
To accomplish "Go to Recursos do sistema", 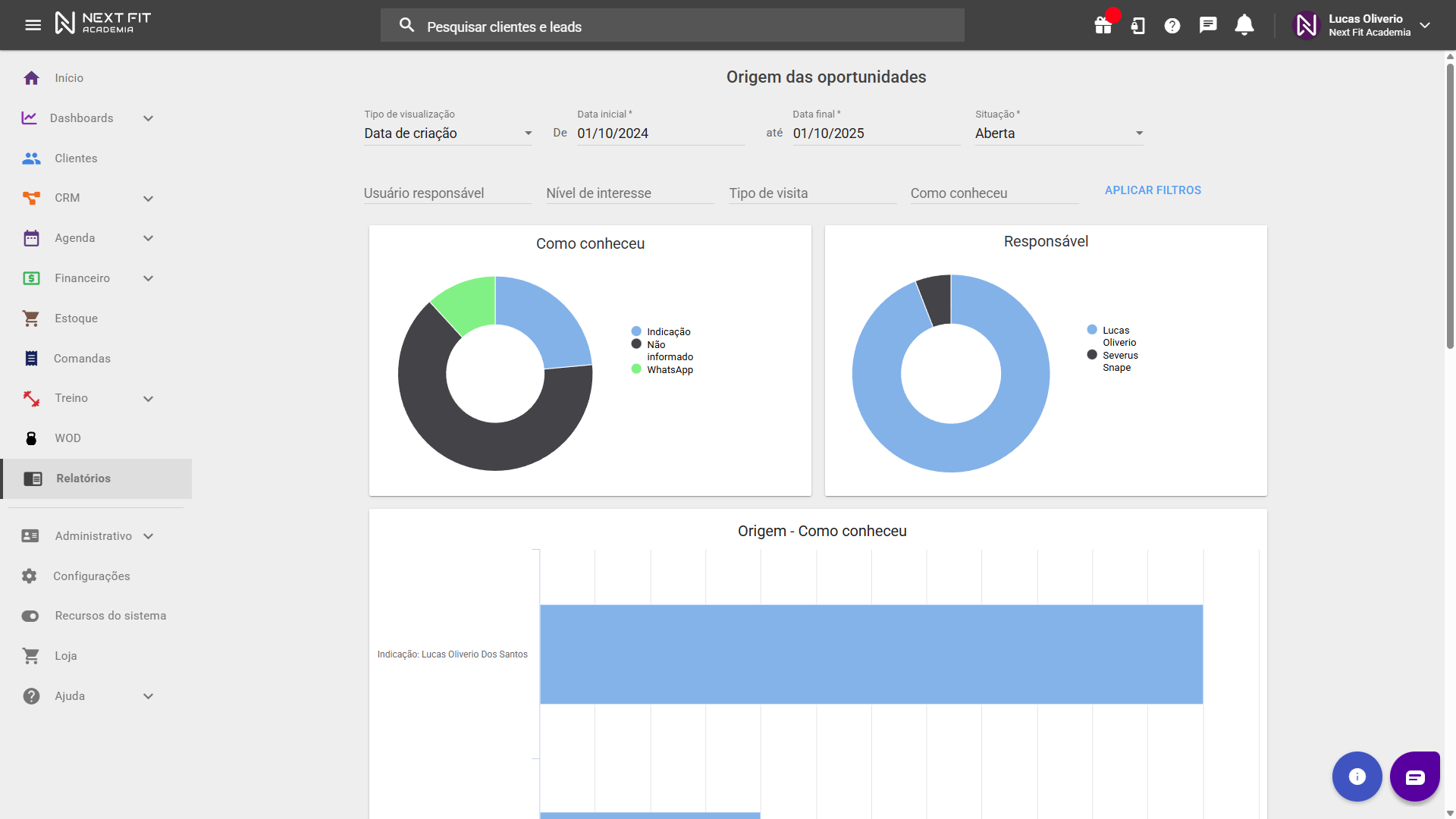I will 110,616.
